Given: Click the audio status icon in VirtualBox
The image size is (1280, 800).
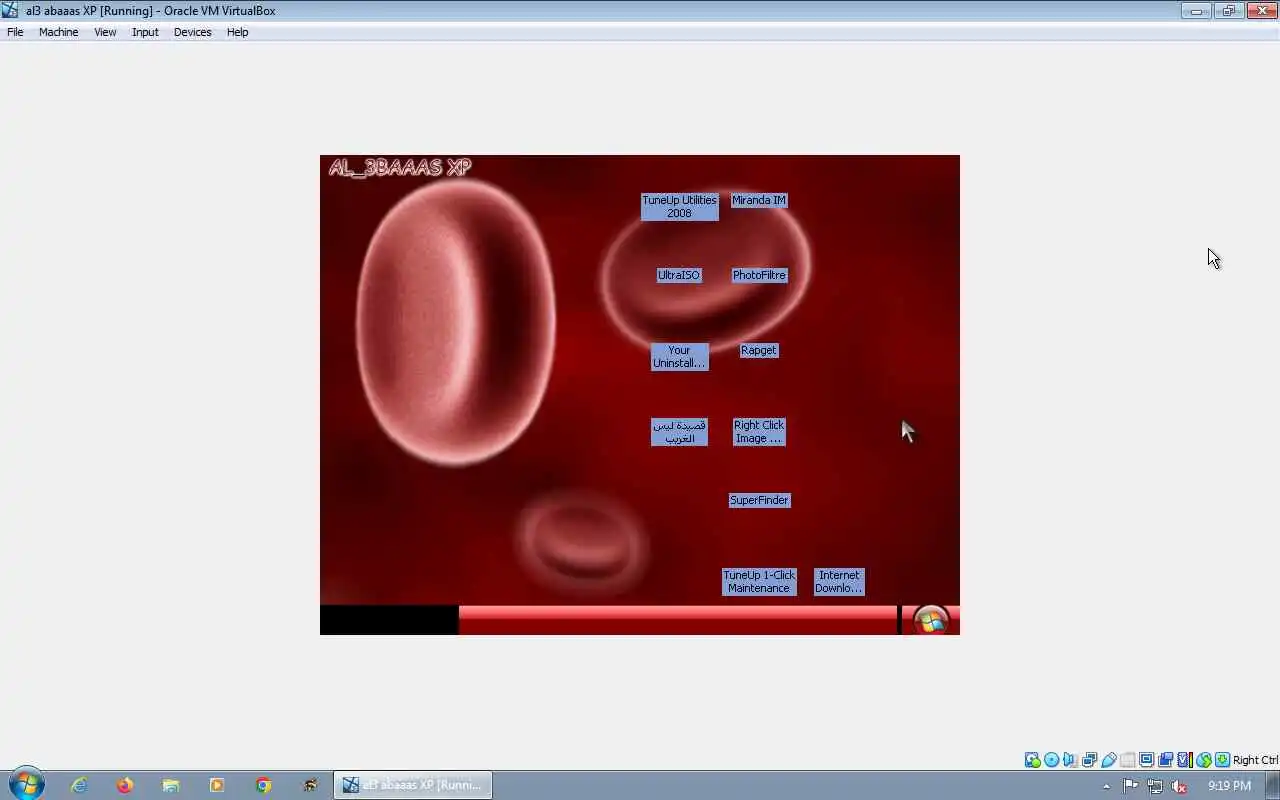Looking at the screenshot, I should tap(1070, 760).
